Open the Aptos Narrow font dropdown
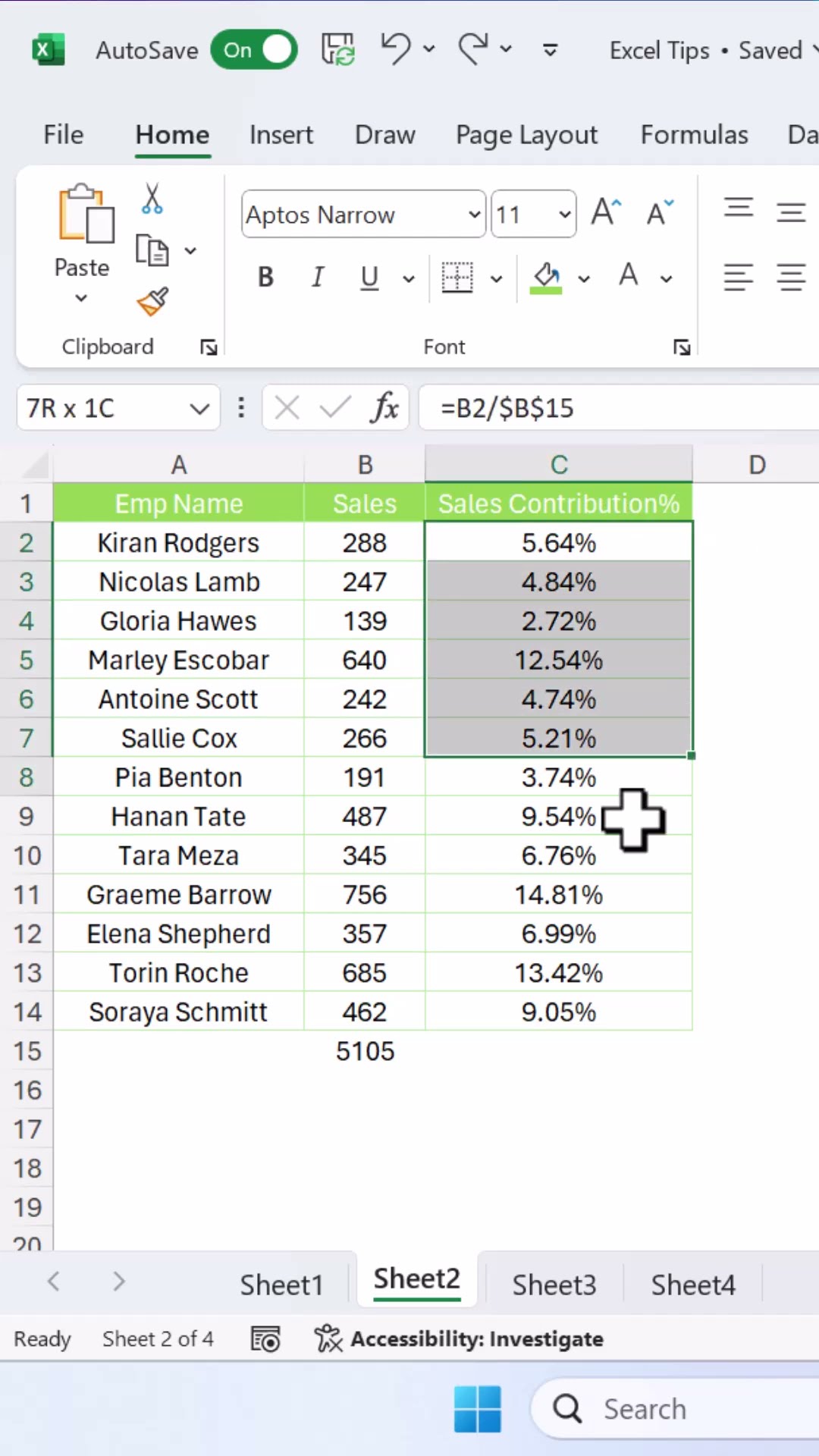 [x=475, y=215]
